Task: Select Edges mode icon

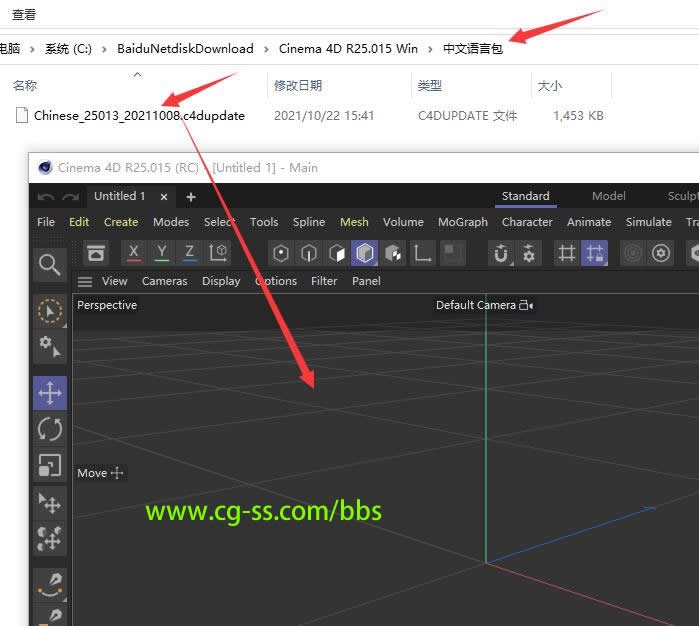Action: click(309, 253)
